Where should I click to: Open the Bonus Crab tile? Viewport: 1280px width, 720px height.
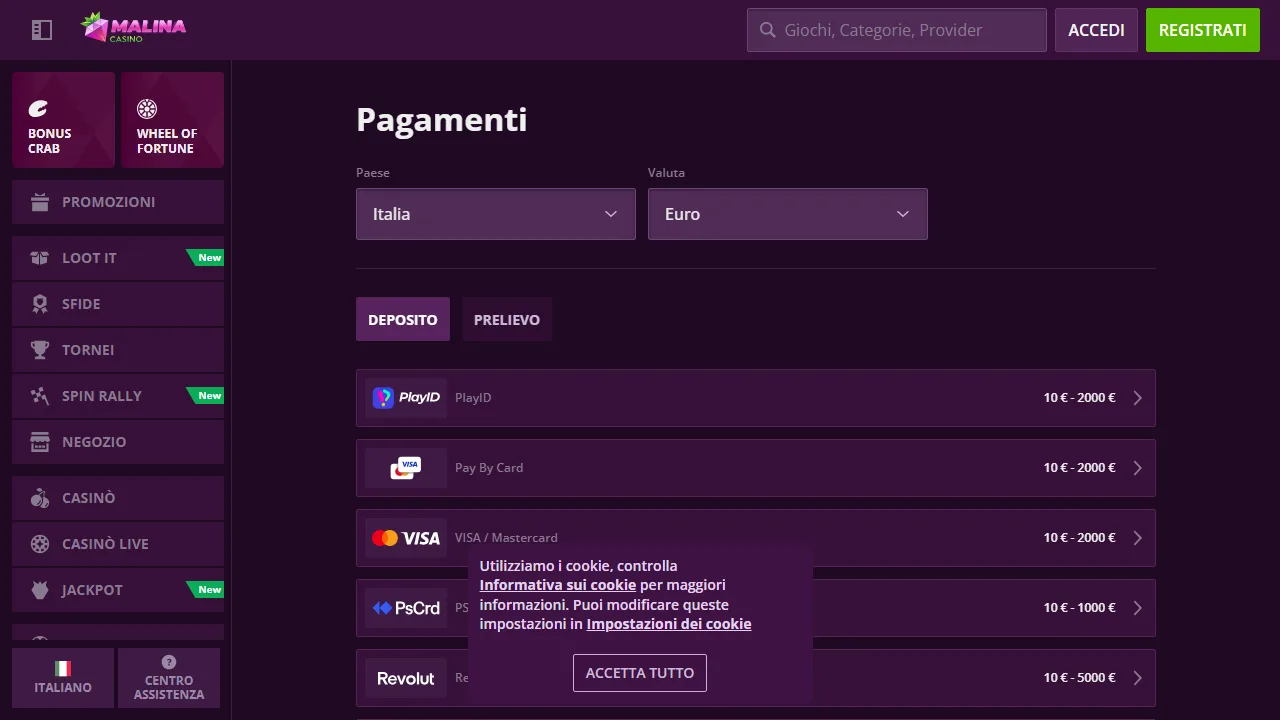click(63, 120)
